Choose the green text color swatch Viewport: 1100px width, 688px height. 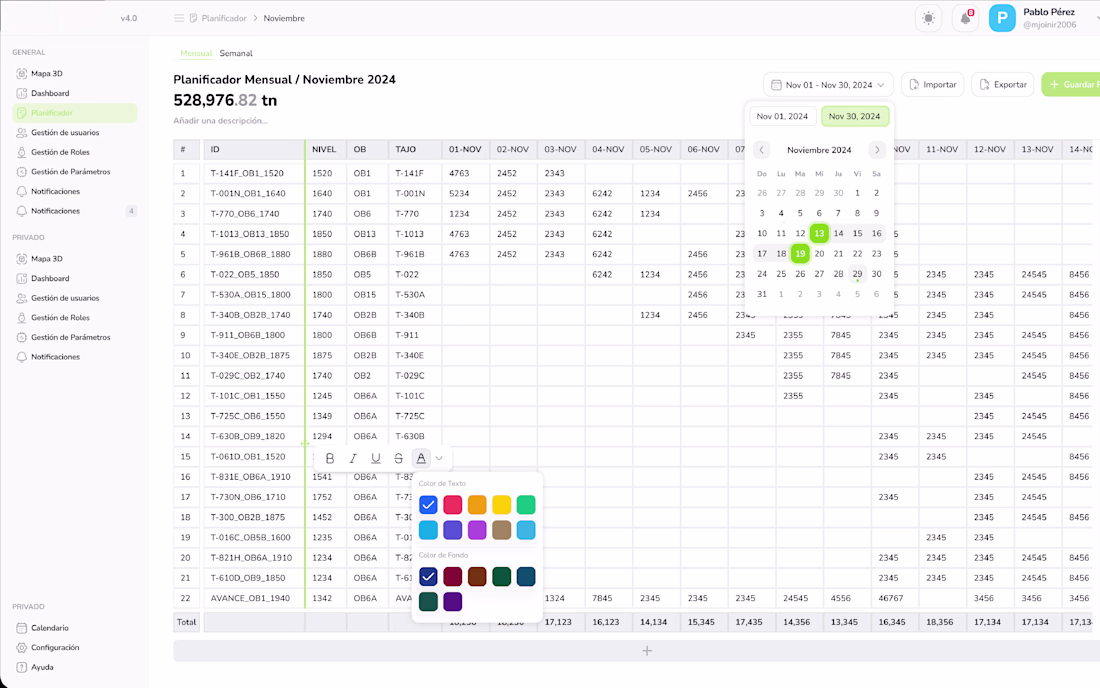coord(526,504)
